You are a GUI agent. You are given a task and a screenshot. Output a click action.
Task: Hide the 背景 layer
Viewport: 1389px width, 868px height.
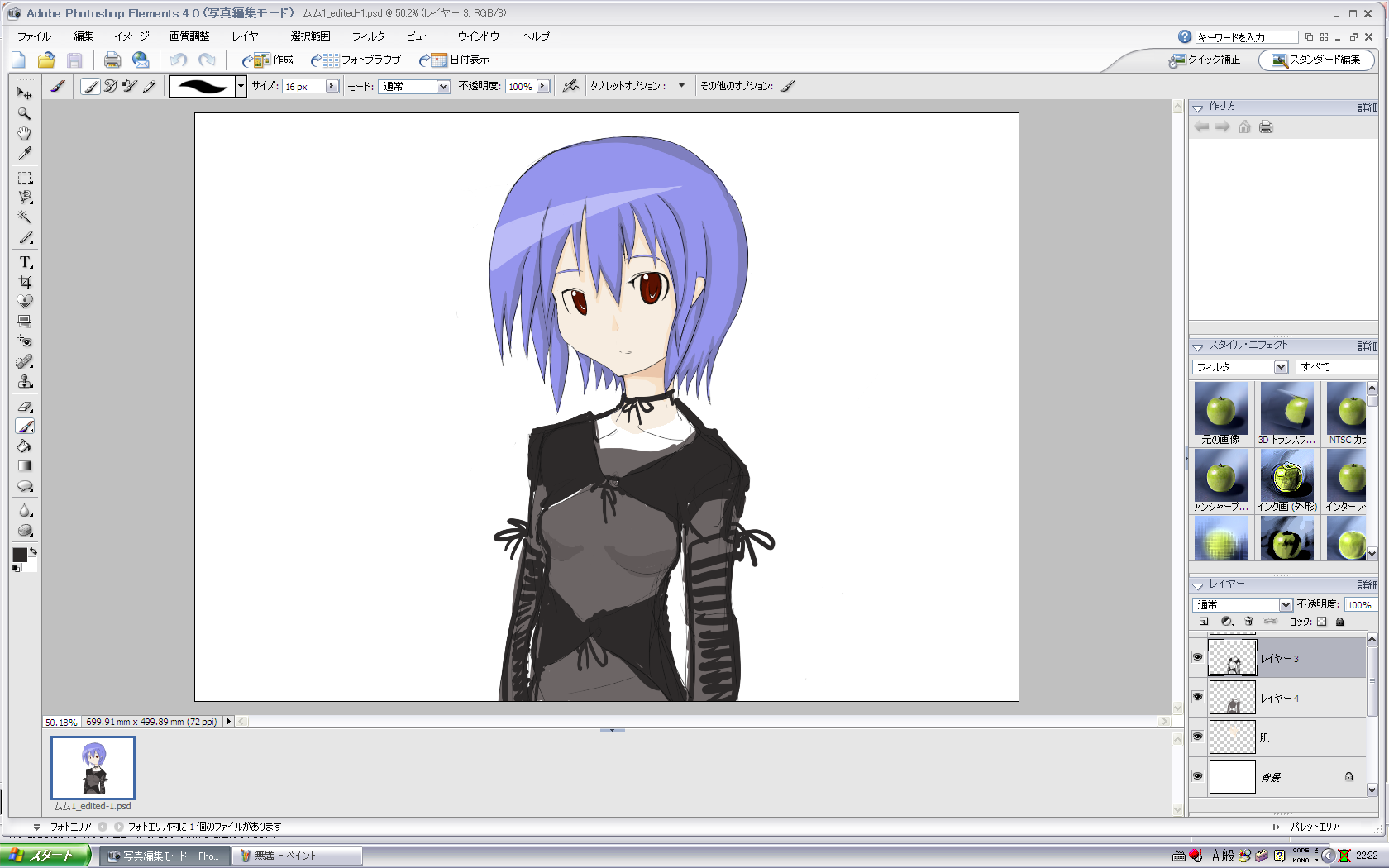1197,776
